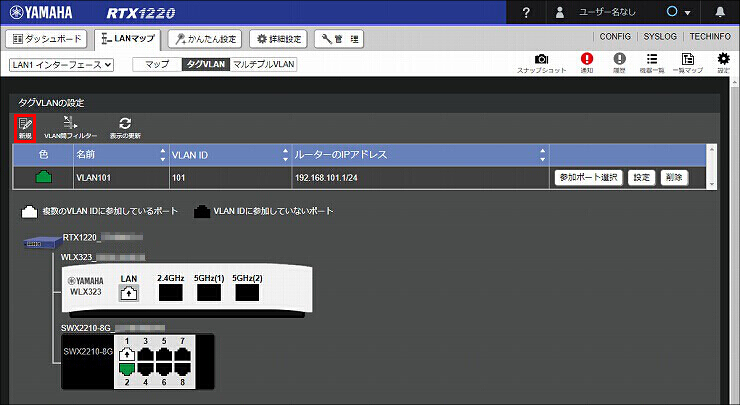Select SWX2210-8G port 5

[x=164, y=354]
